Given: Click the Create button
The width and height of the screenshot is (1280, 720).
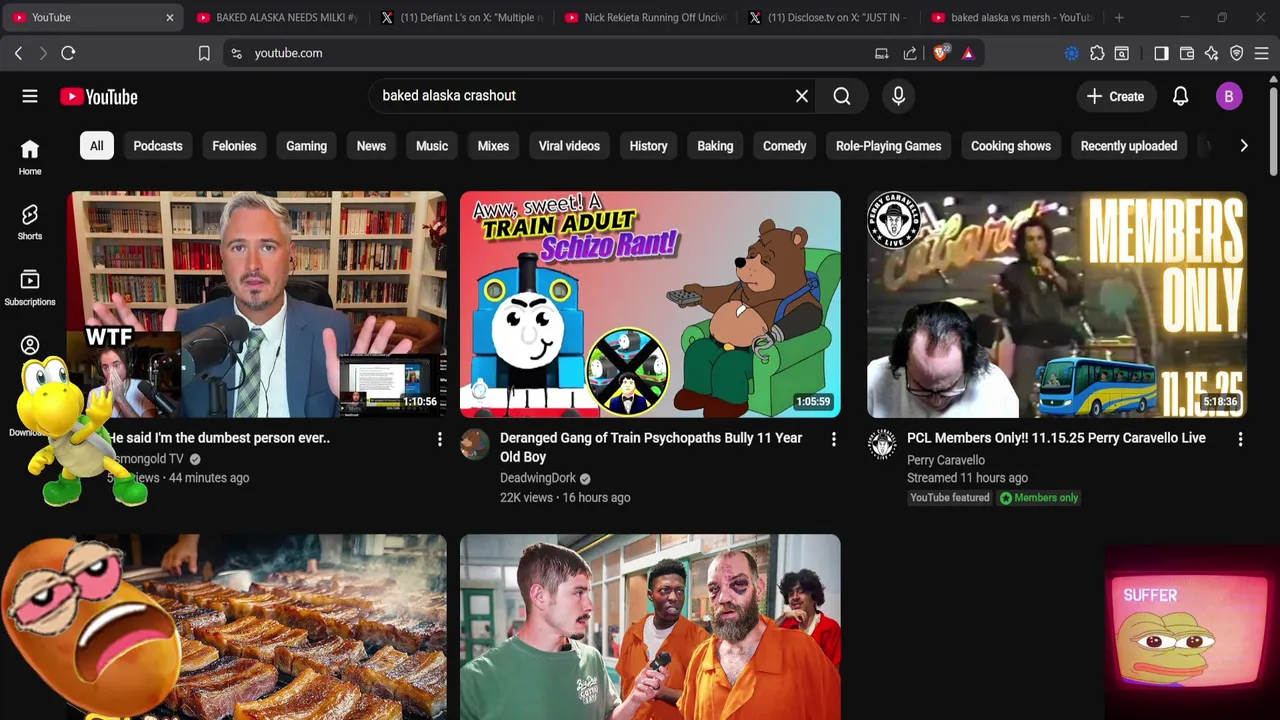Looking at the screenshot, I should [1115, 96].
